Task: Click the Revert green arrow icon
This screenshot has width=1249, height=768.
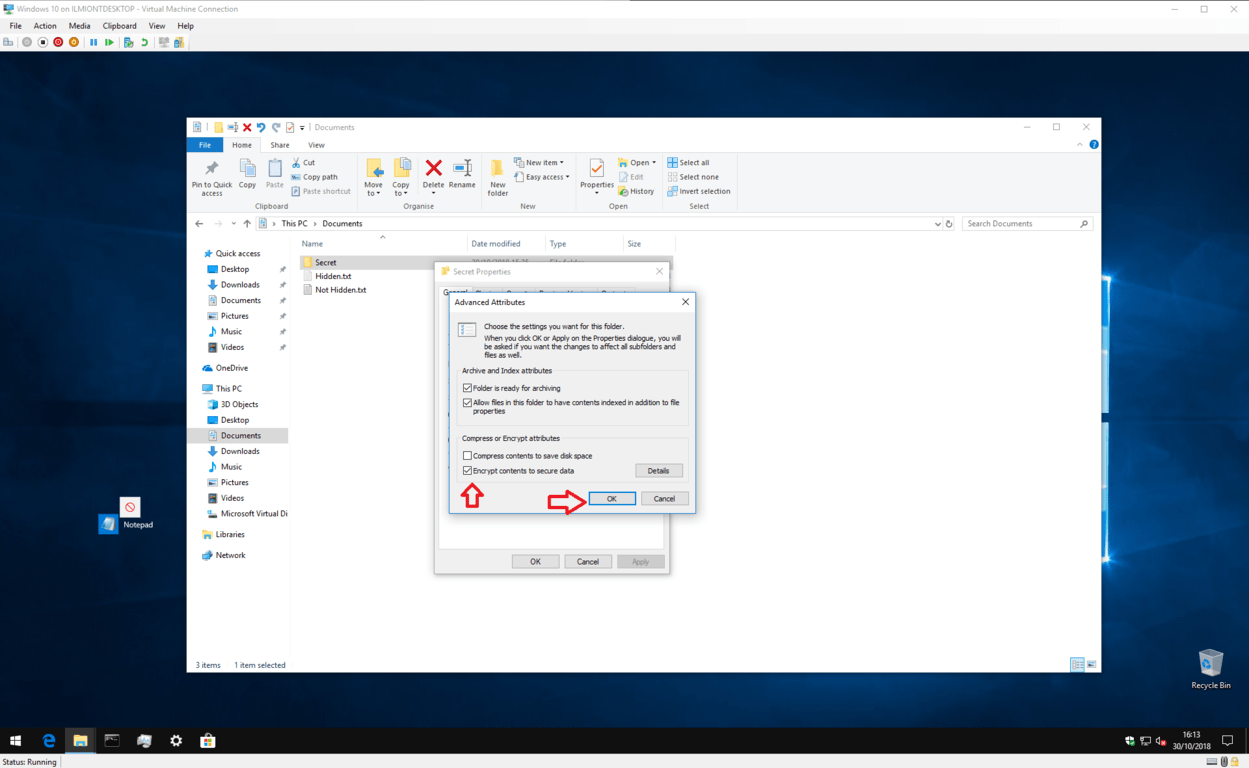Action: (144, 43)
